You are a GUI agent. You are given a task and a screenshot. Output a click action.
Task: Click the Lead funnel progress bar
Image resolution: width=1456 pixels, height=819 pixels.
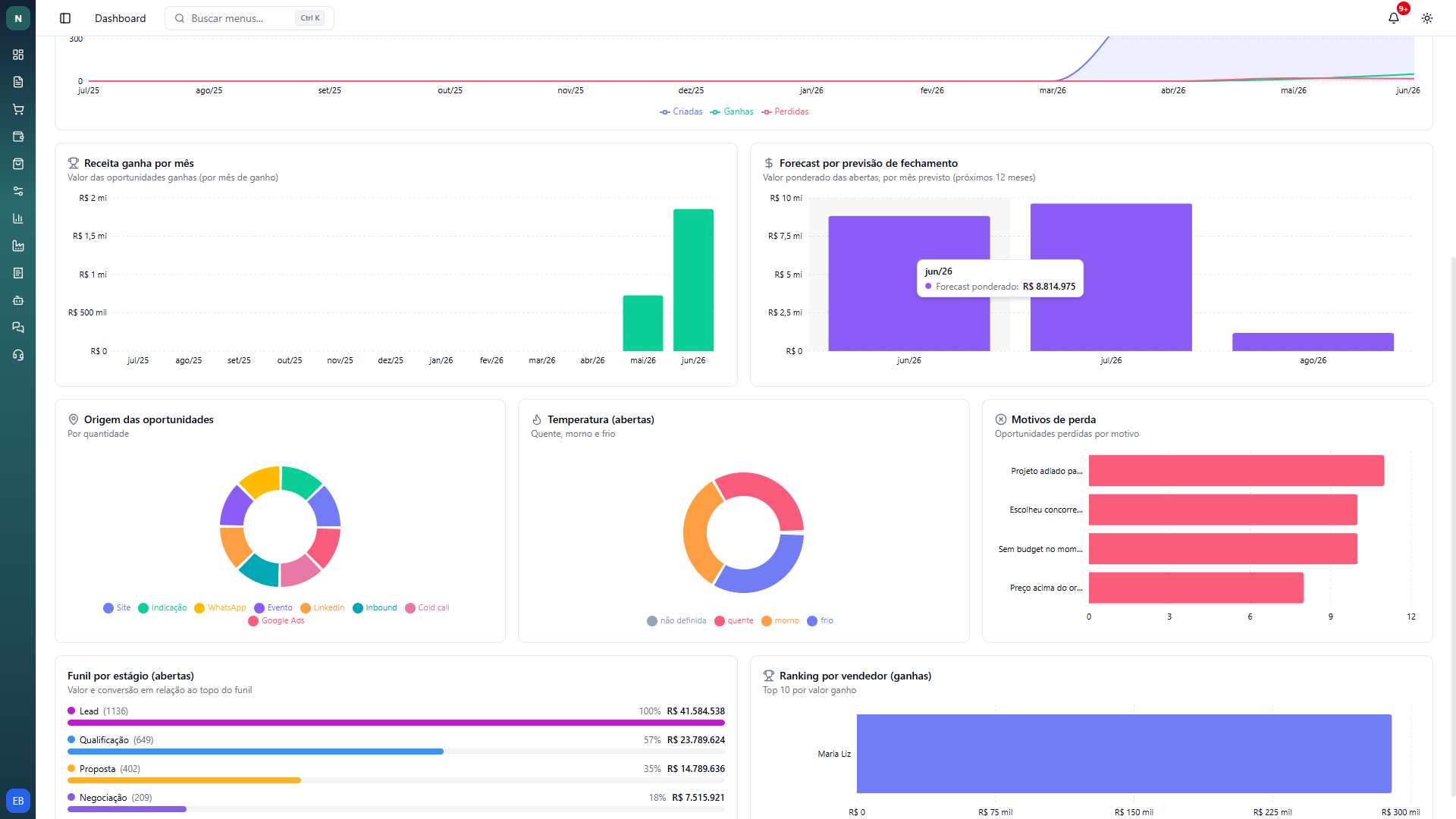[396, 723]
